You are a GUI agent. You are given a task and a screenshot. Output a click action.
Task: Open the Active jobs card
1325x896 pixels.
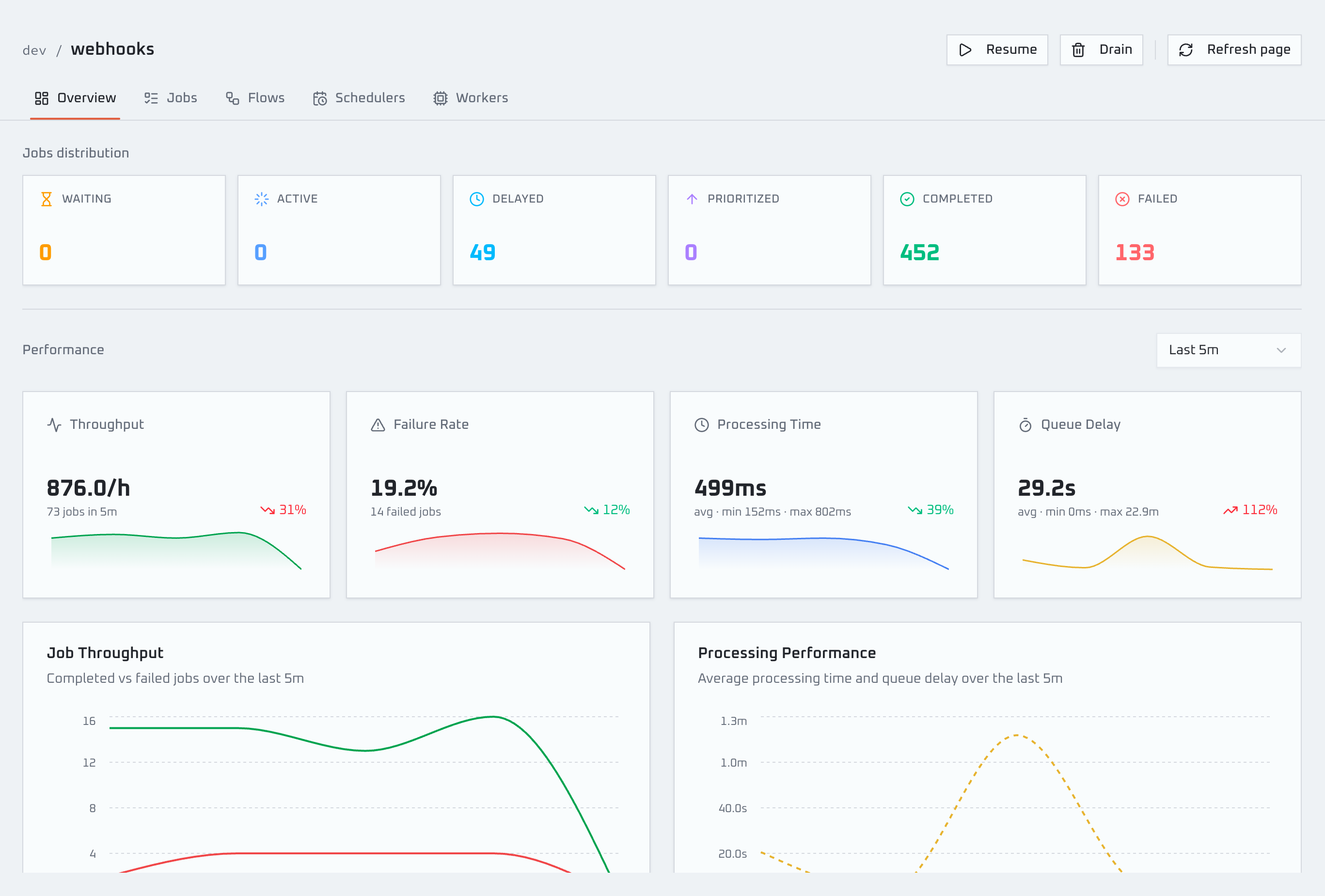click(x=339, y=230)
